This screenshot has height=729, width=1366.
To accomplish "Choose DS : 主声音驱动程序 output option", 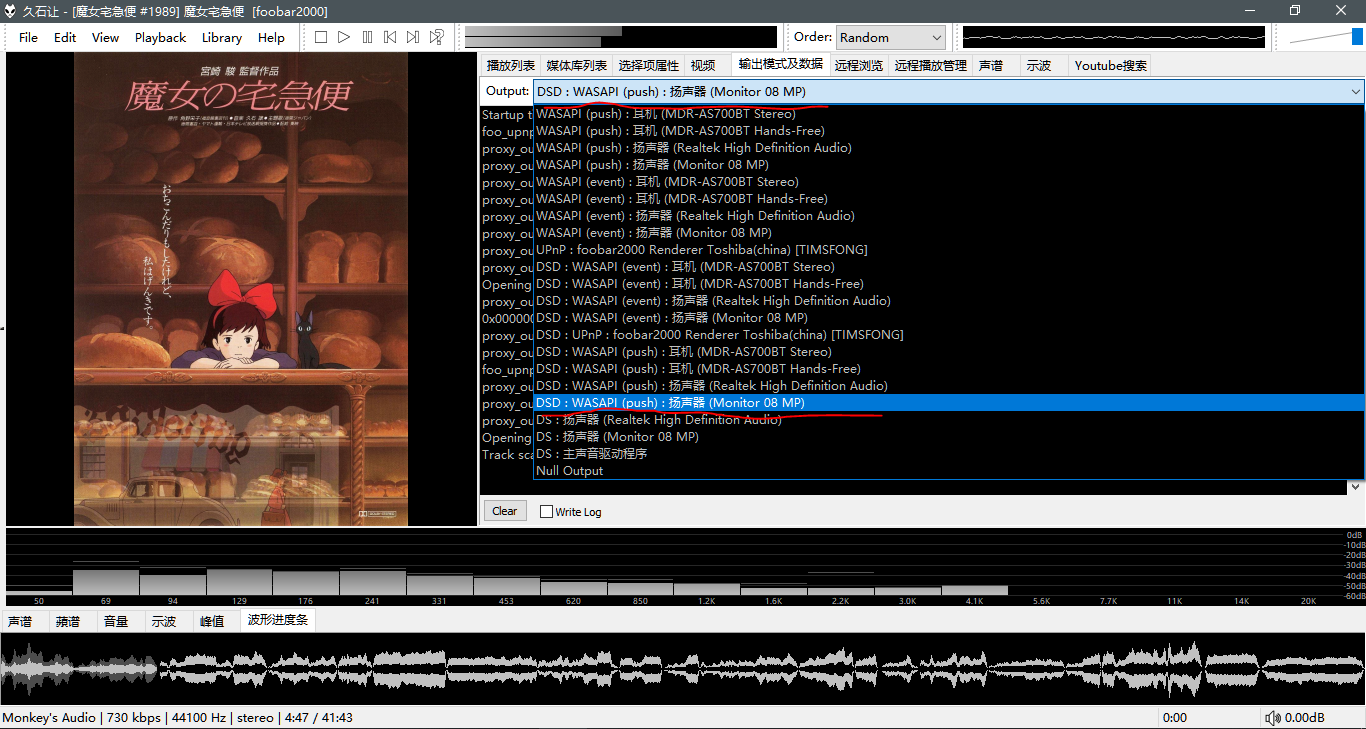I will click(591, 454).
